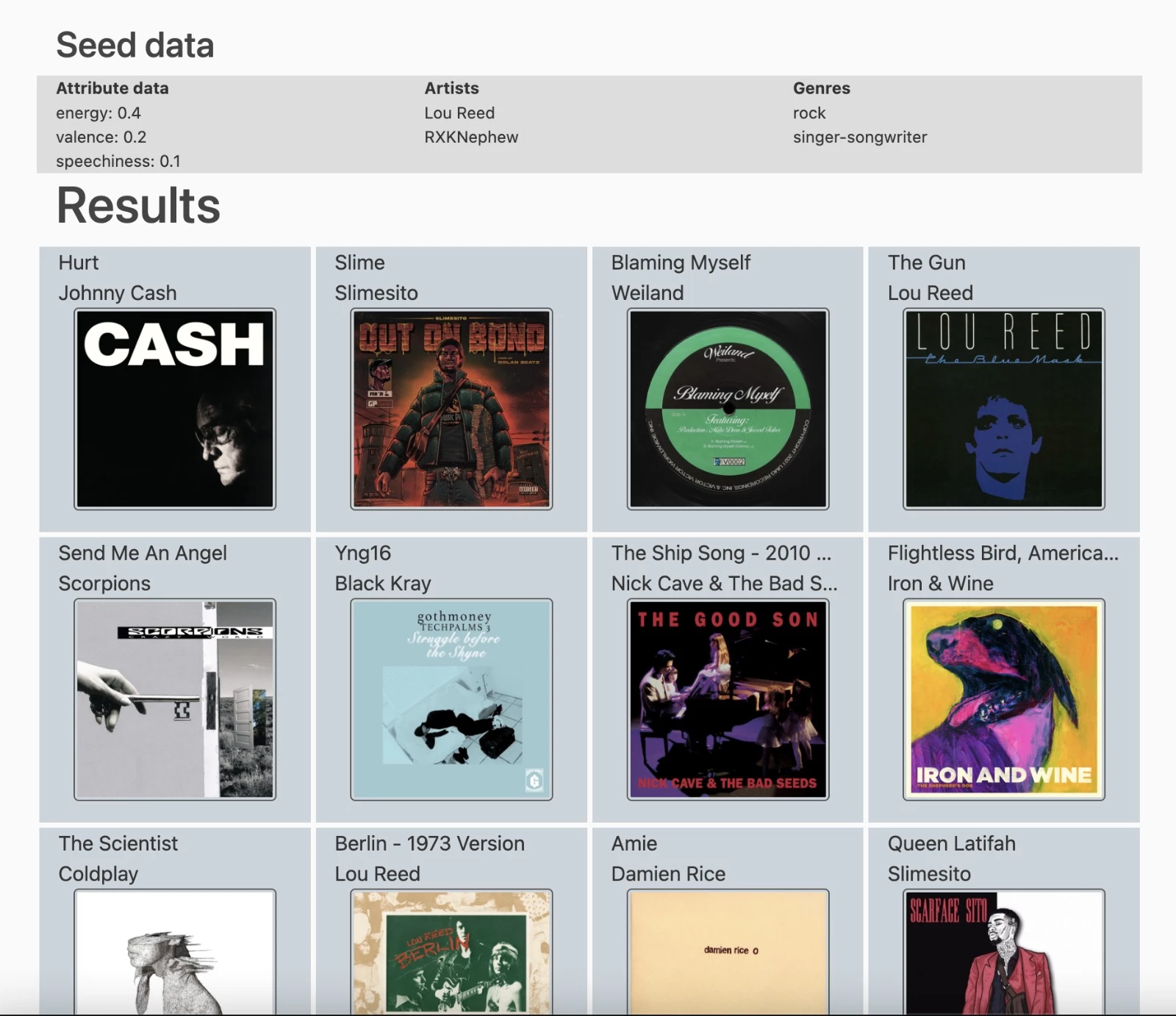Select Weiland Blaming Myself vinyl artwork
The image size is (1176, 1016).
[x=728, y=409]
